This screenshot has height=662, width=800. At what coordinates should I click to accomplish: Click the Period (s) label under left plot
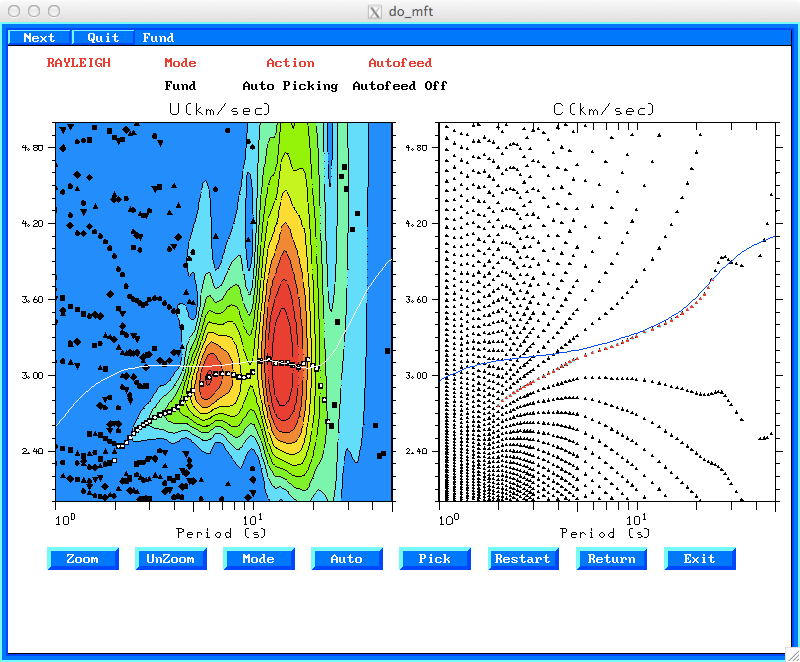pos(221,533)
